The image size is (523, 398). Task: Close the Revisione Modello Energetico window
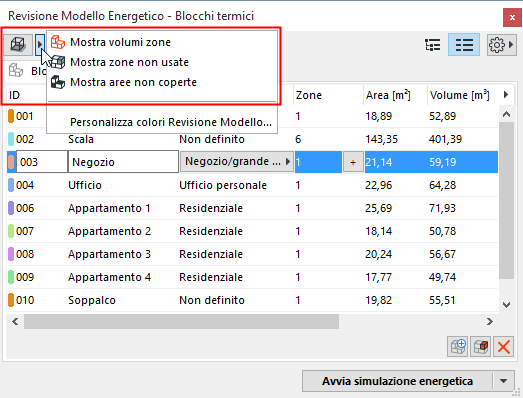click(x=512, y=17)
